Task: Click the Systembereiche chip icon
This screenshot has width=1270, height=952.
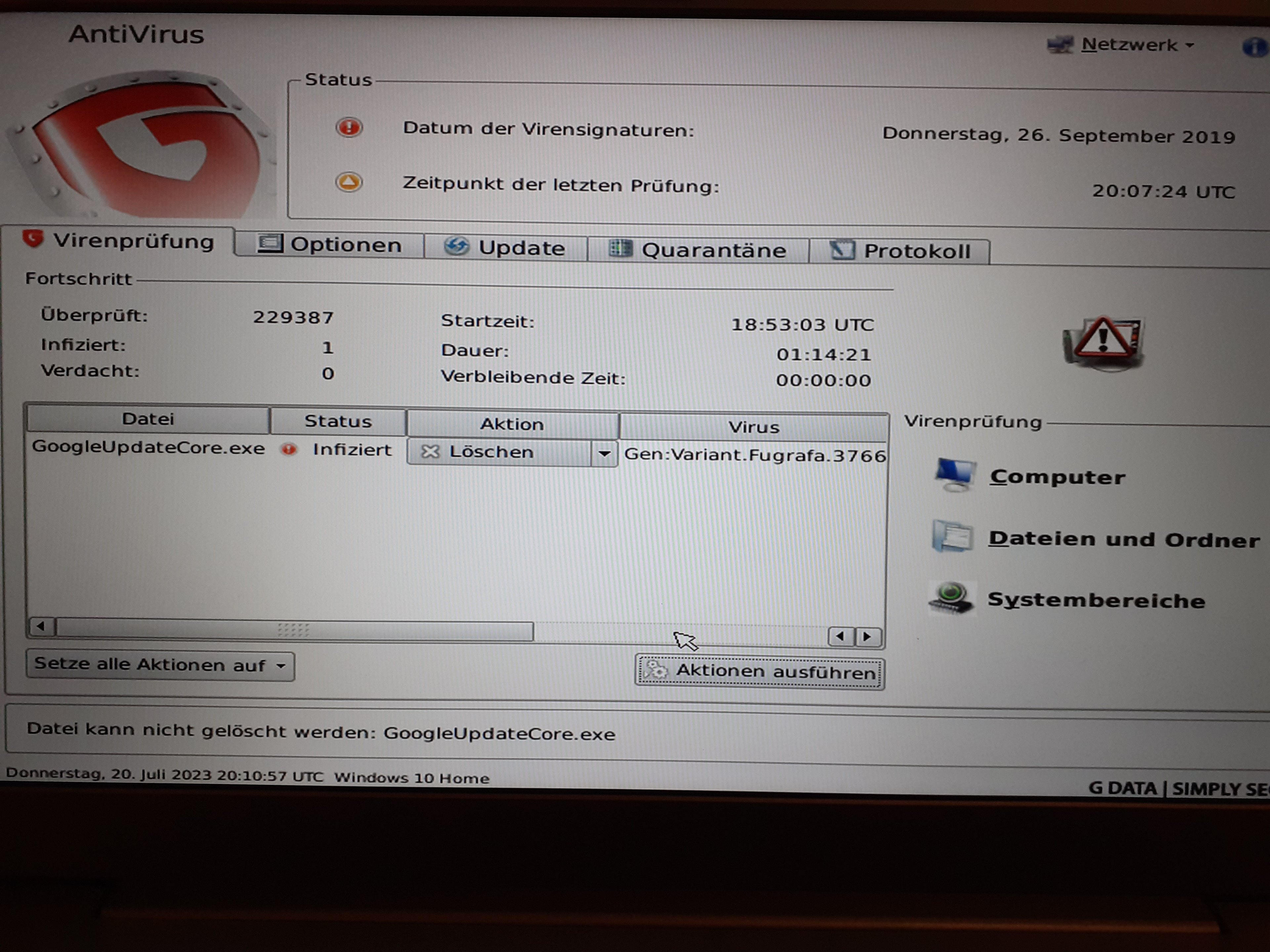Action: point(951,598)
